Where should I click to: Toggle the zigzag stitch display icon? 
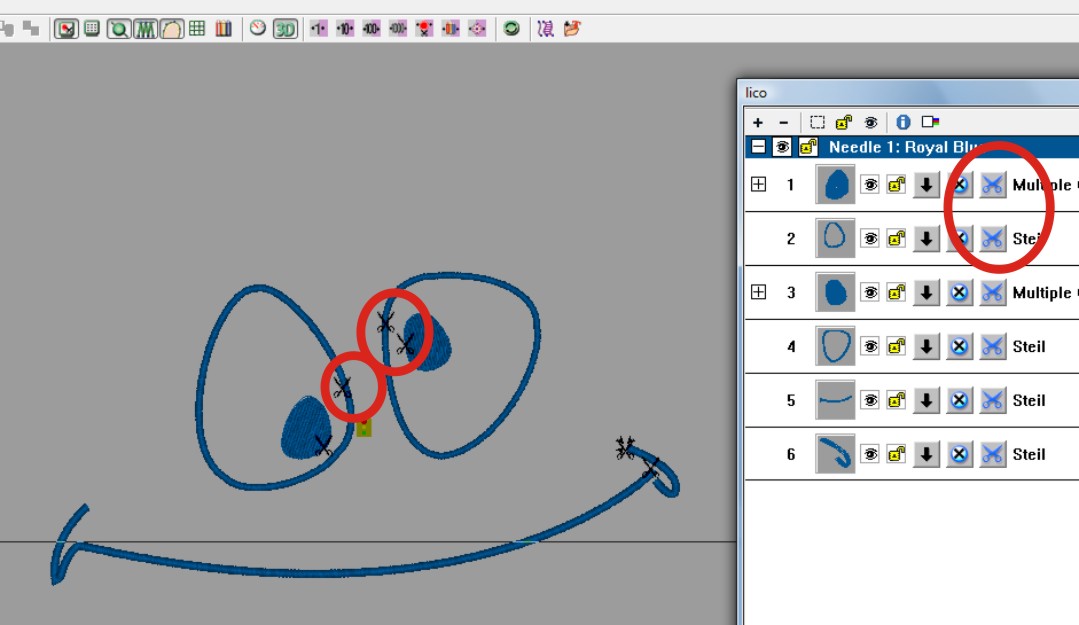[x=145, y=29]
